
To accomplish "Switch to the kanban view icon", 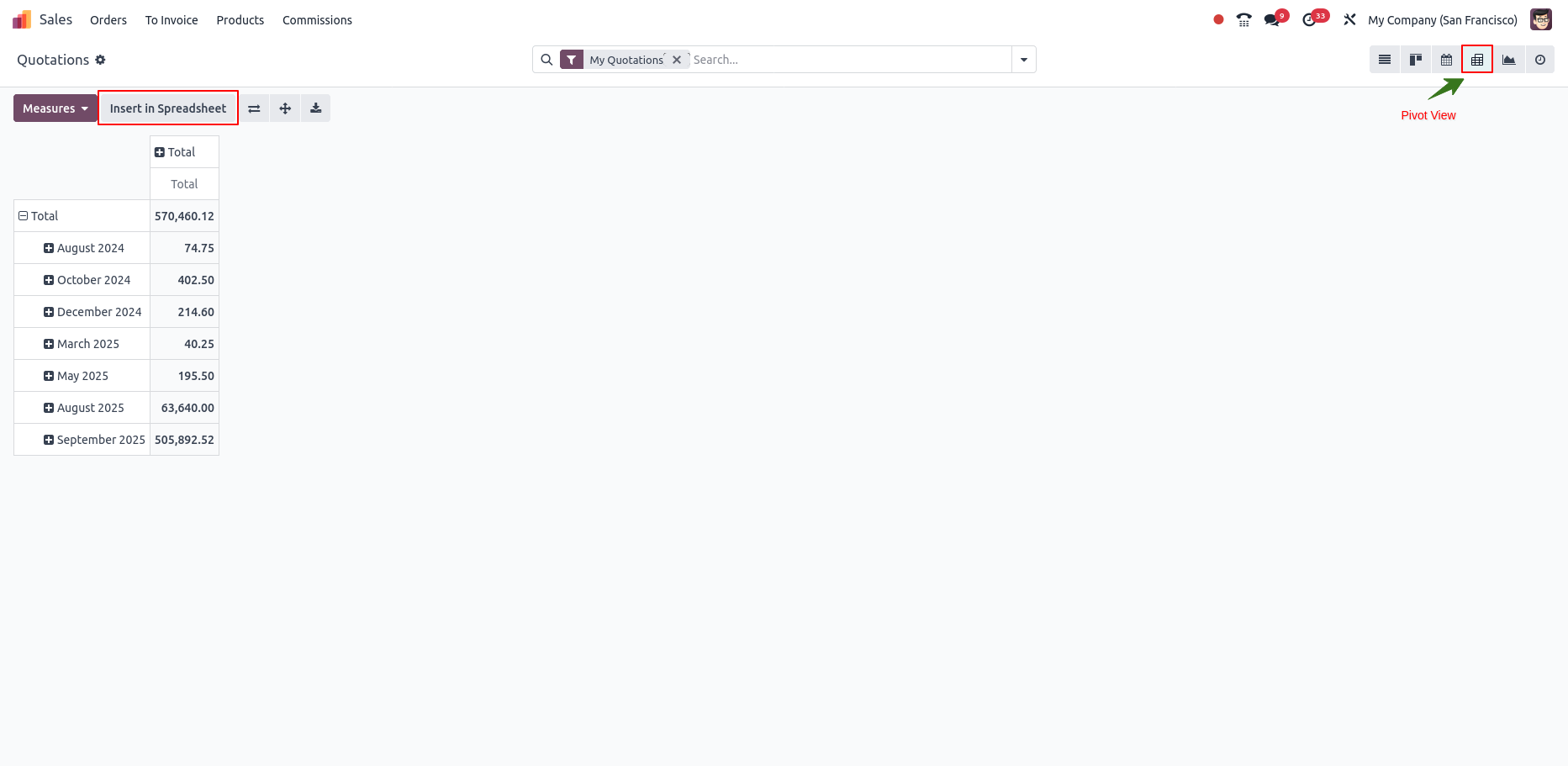I will tap(1416, 60).
